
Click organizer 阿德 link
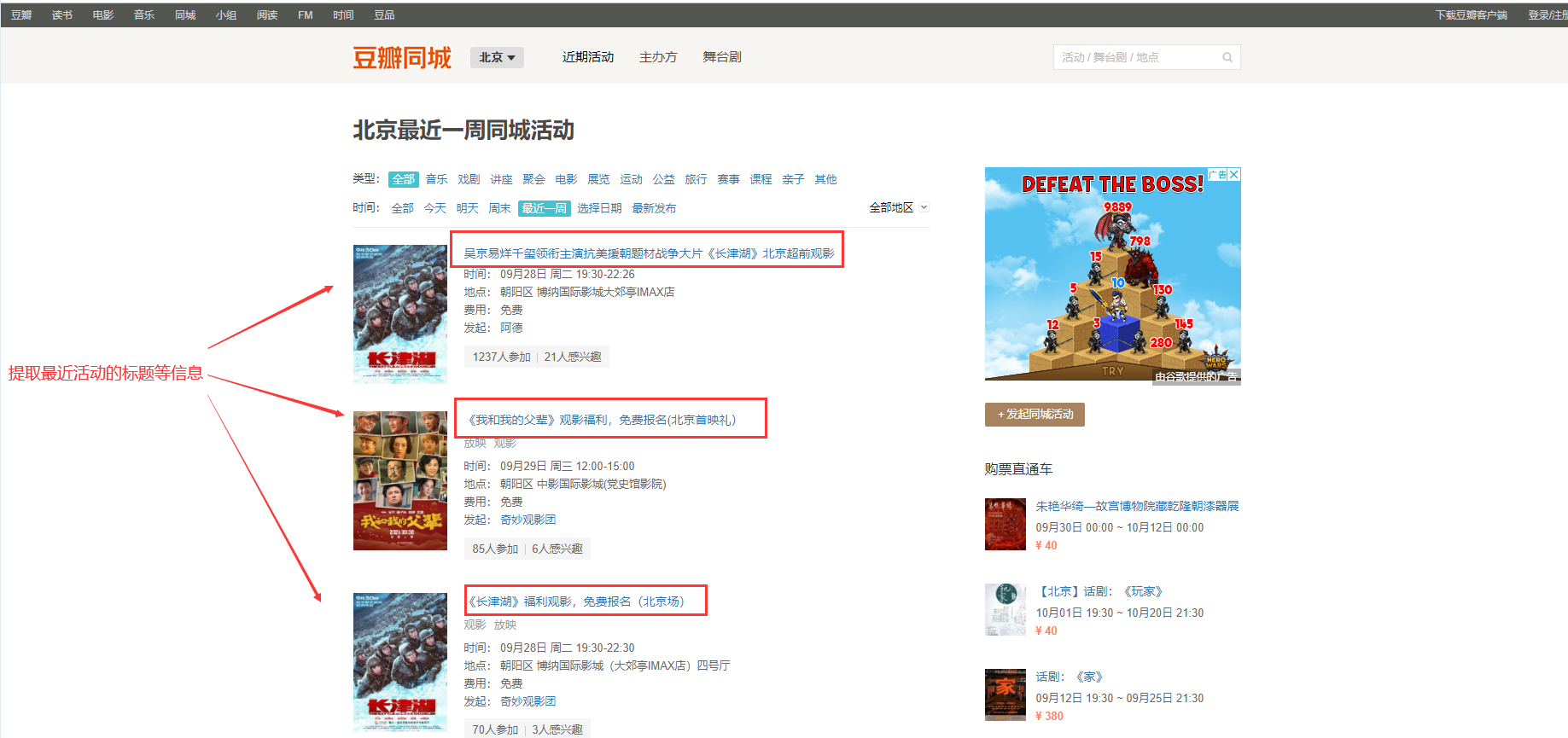(x=511, y=328)
